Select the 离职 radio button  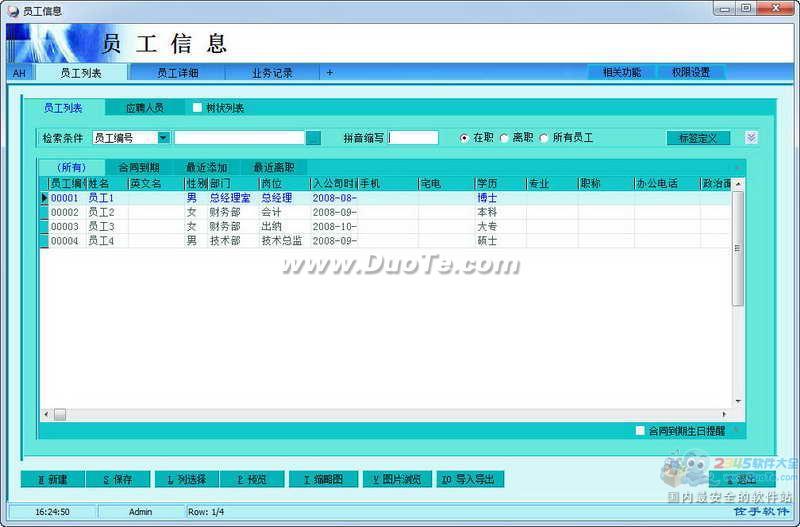click(x=504, y=138)
